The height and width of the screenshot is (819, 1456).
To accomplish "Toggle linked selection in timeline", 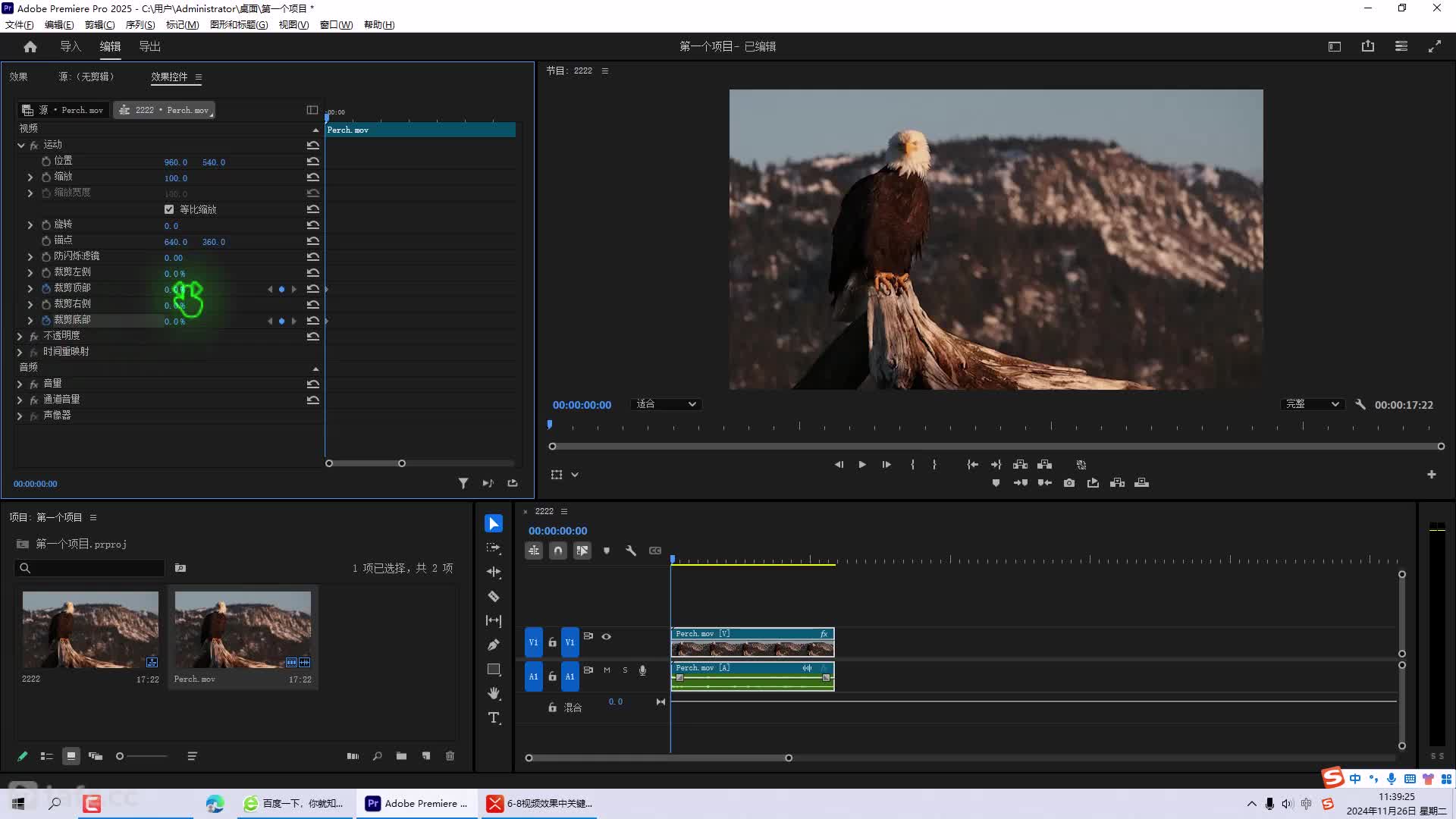I will point(582,551).
